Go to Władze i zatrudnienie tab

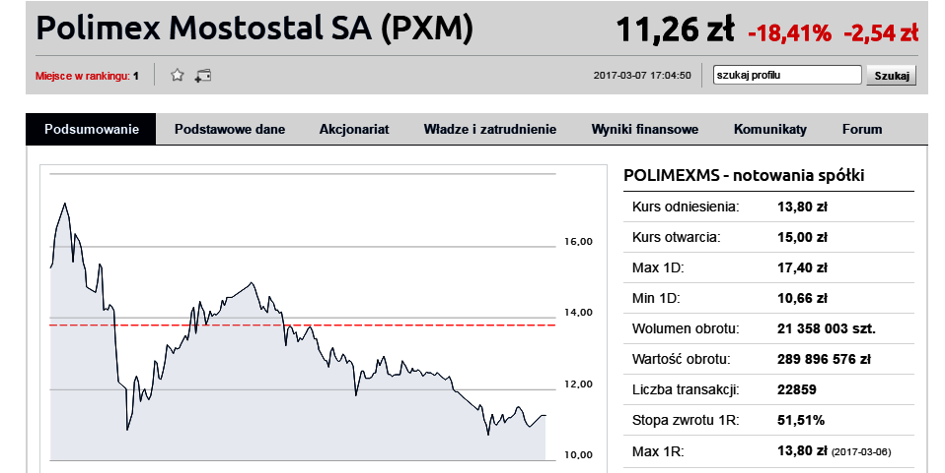pos(489,129)
